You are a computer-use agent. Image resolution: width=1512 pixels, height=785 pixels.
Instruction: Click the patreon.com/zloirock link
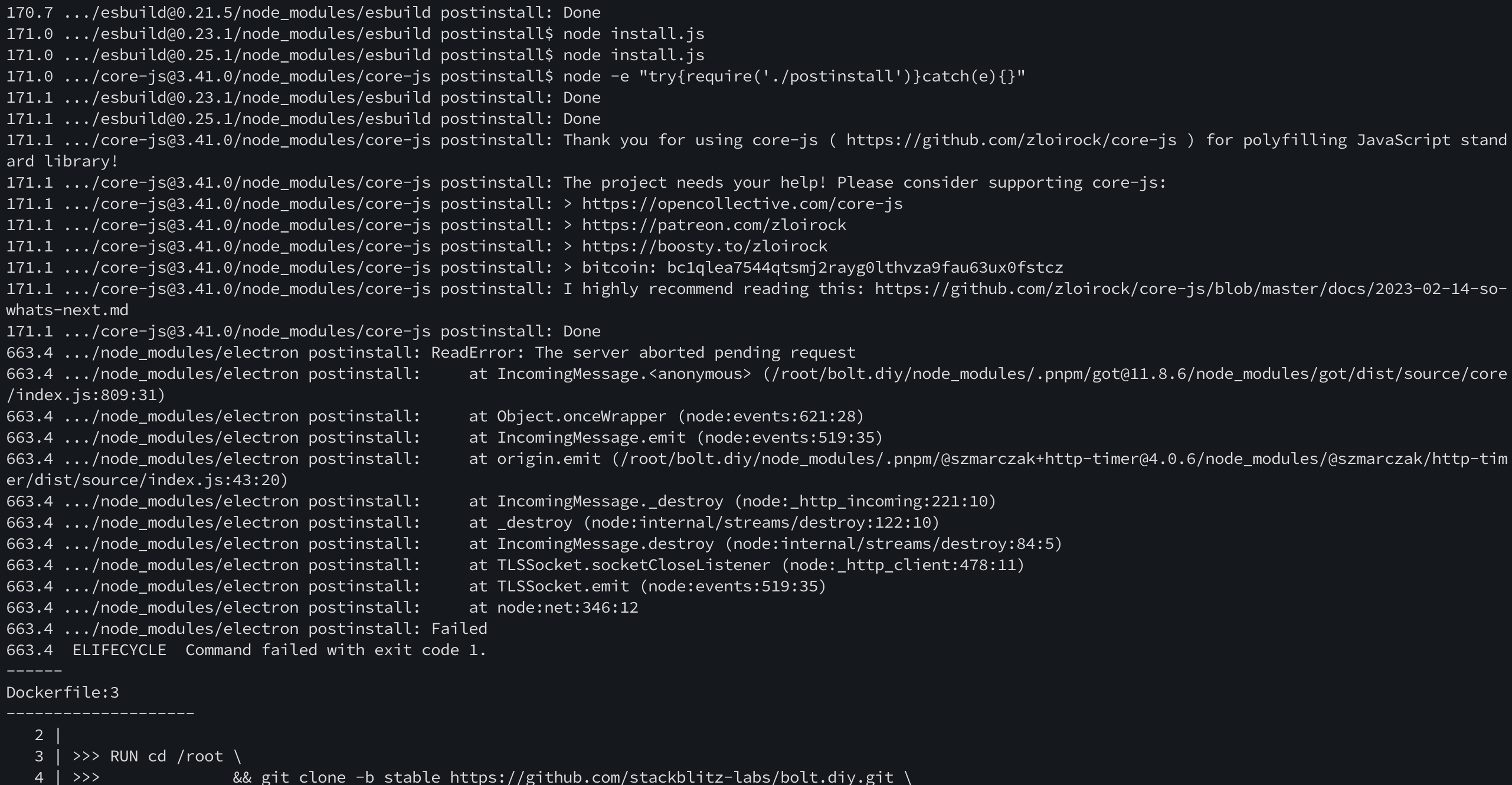coord(714,225)
